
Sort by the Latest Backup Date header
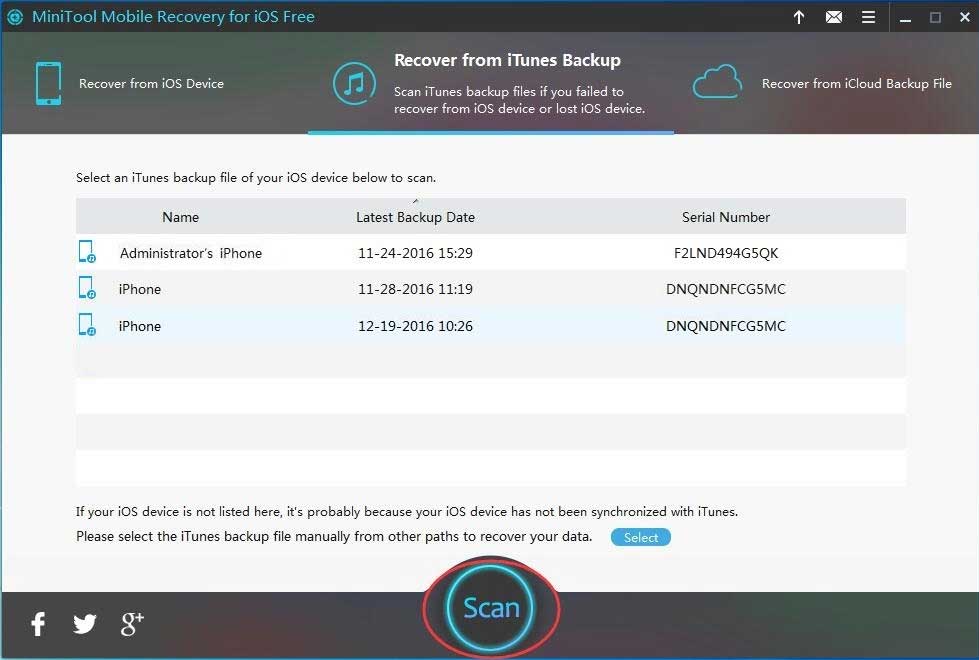coord(415,217)
